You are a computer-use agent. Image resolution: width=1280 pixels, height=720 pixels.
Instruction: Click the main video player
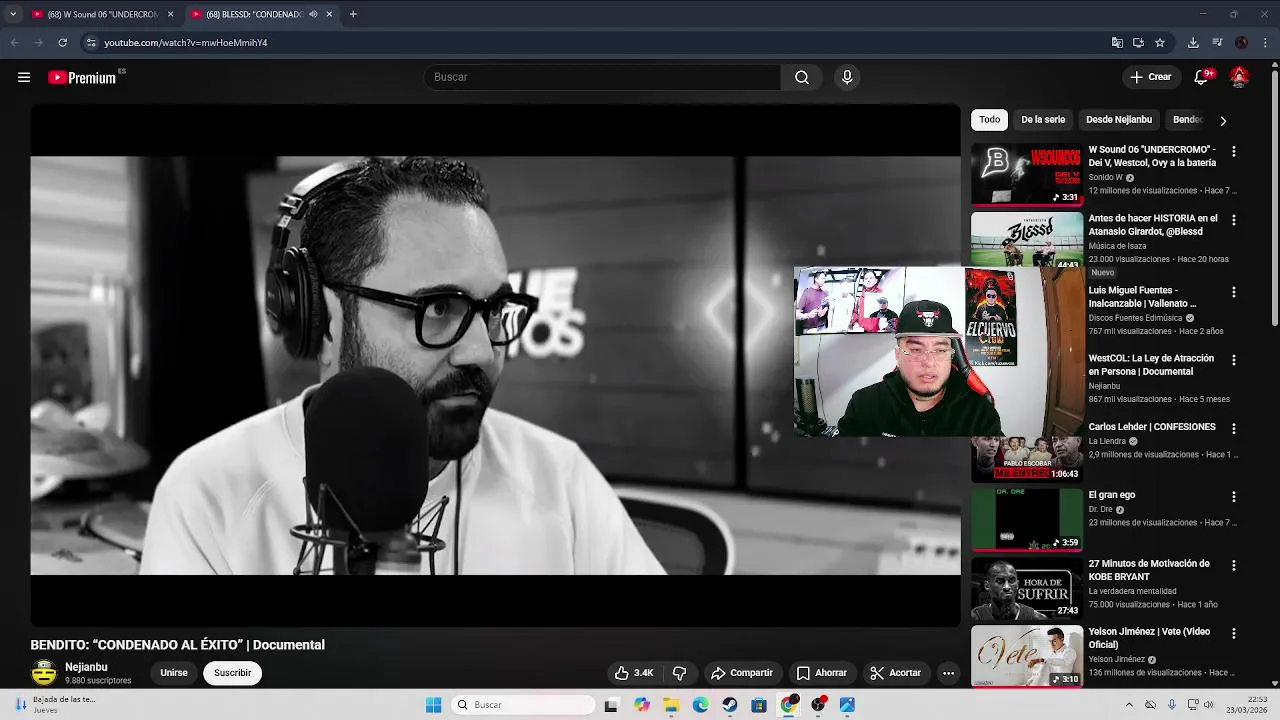[x=495, y=365]
